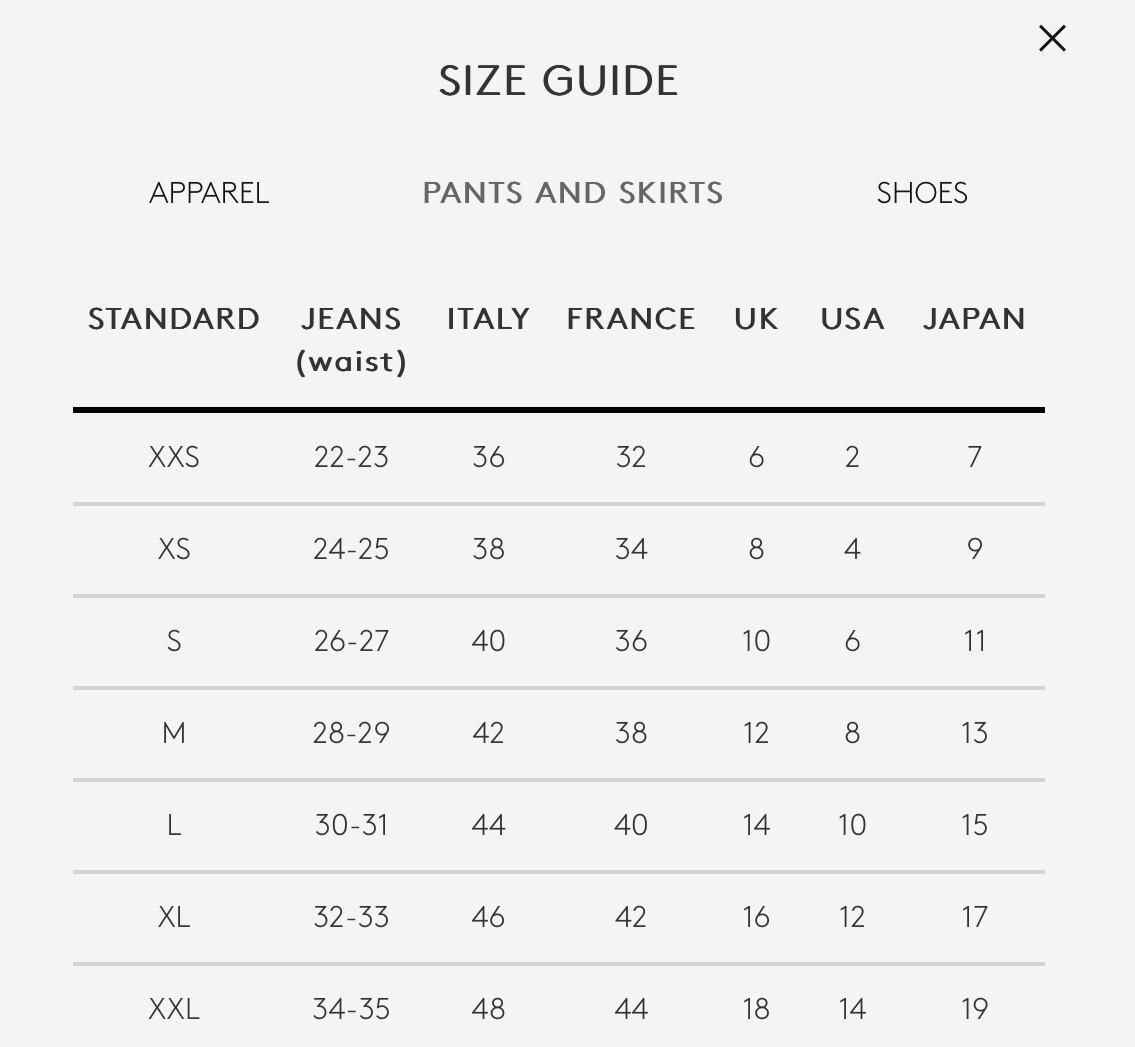Image resolution: width=1135 pixels, height=1047 pixels.
Task: Select the Pants and Skirts tab
Action: pyautogui.click(x=573, y=193)
